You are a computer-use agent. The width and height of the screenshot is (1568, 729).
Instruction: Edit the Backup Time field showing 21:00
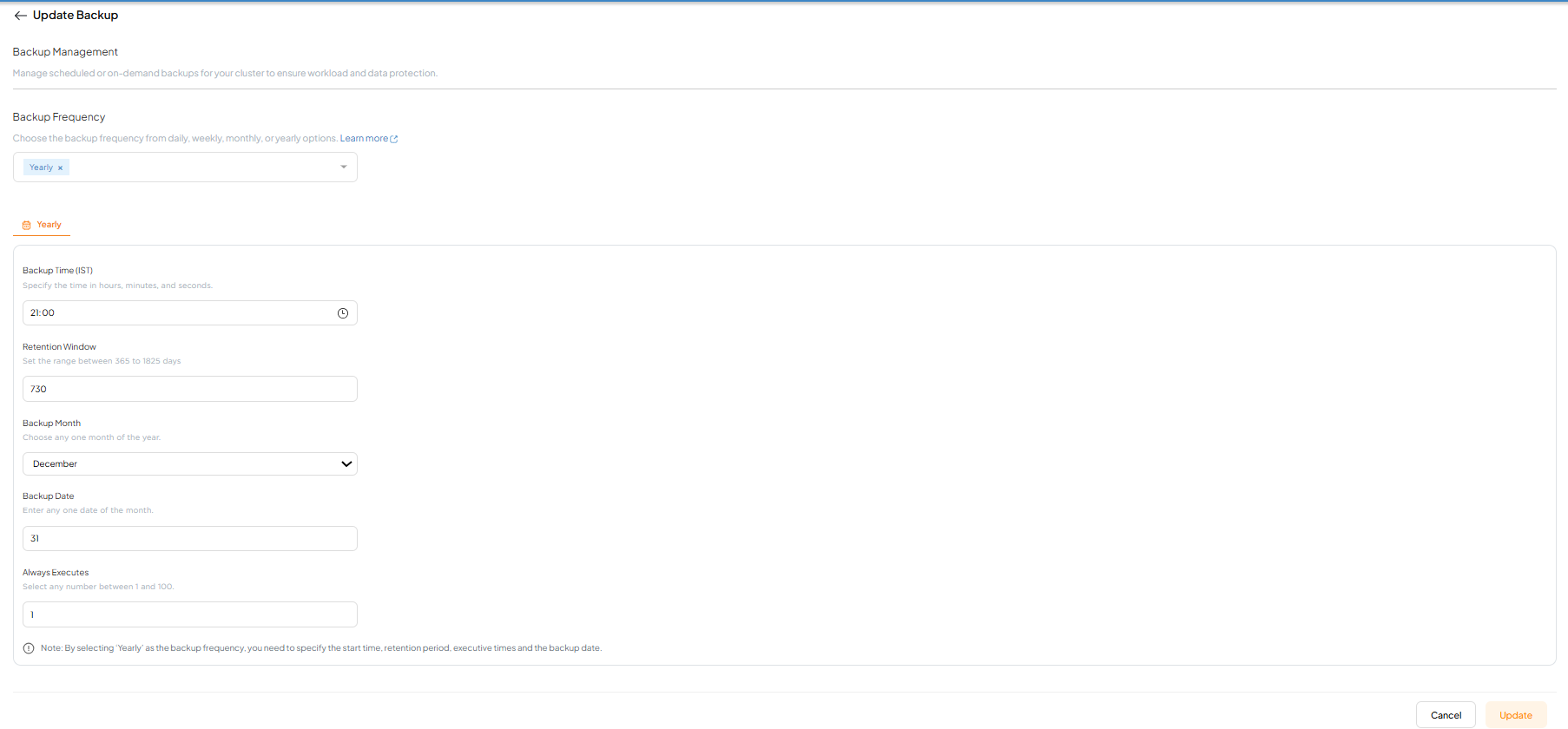pos(189,313)
